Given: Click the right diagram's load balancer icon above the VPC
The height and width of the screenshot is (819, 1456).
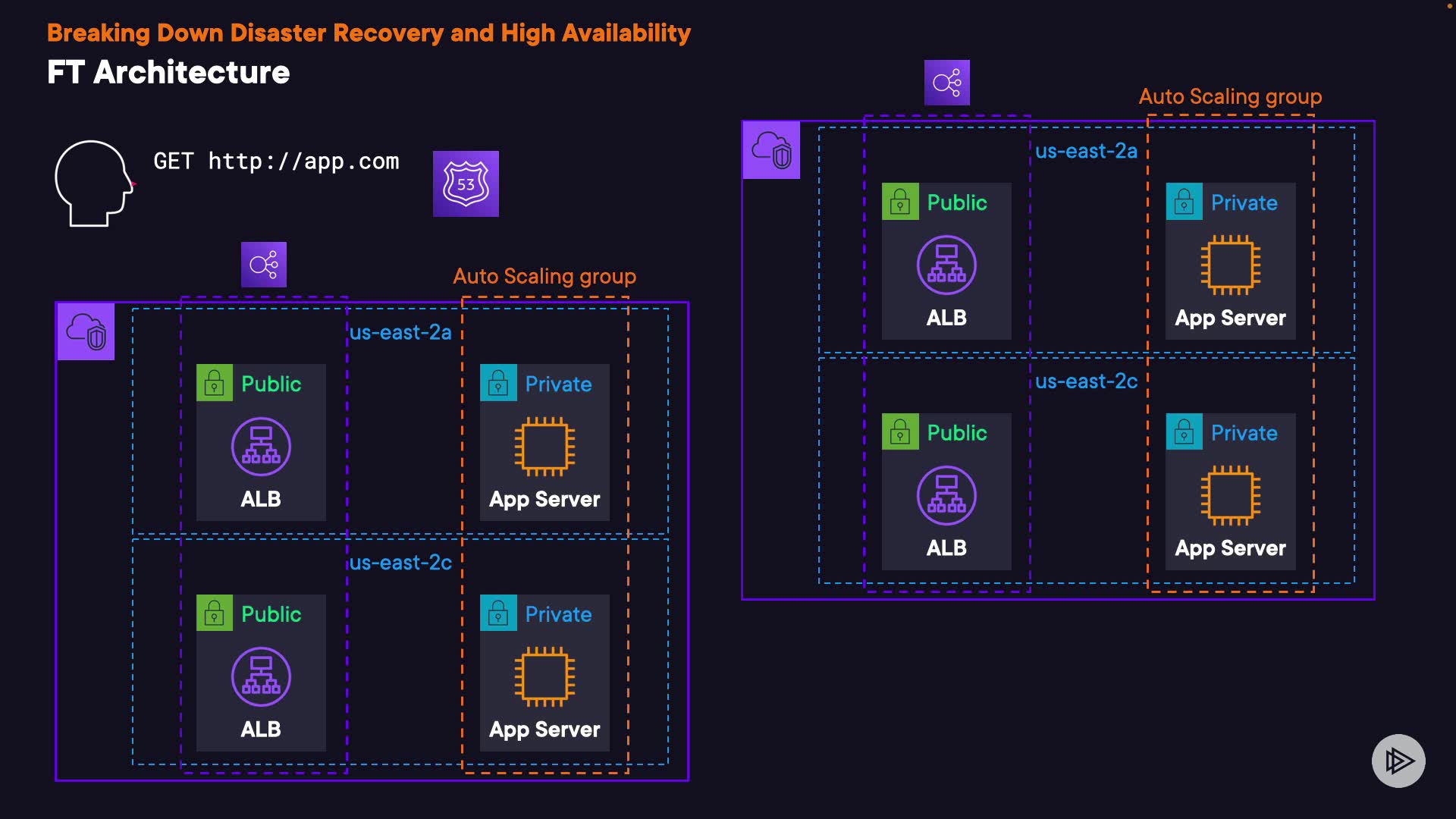Looking at the screenshot, I should click(946, 83).
